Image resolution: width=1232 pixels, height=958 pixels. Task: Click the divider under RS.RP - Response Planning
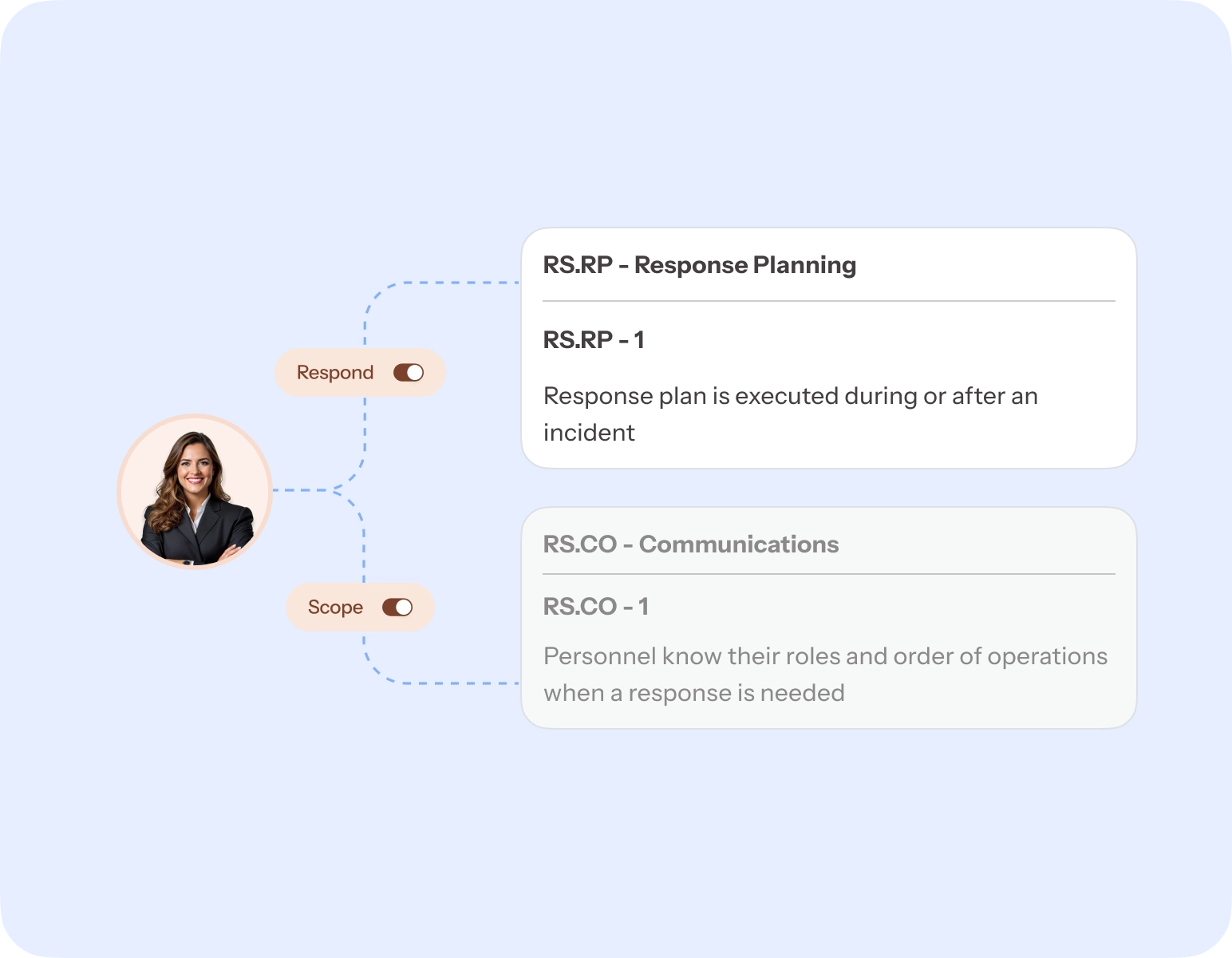point(827,302)
